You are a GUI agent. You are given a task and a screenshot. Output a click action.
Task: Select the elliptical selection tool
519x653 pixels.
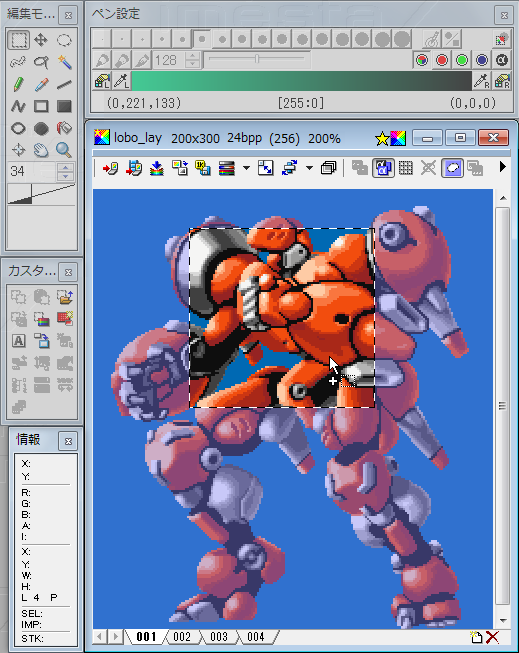(x=64, y=40)
